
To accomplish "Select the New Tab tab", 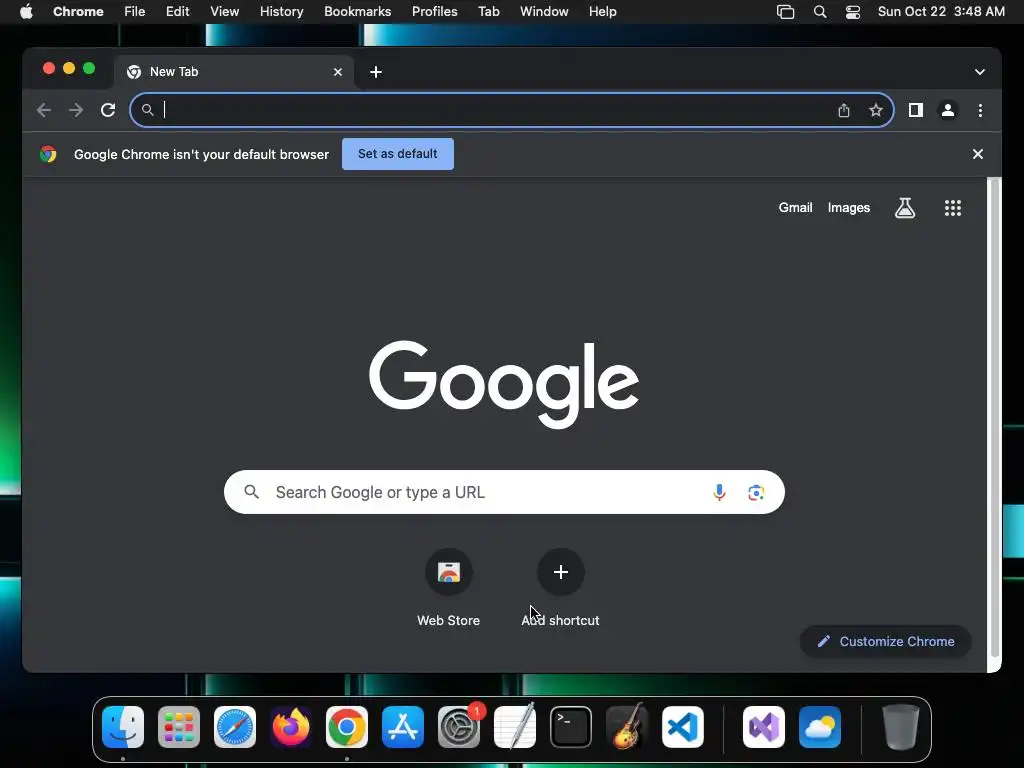I will pyautogui.click(x=234, y=72).
